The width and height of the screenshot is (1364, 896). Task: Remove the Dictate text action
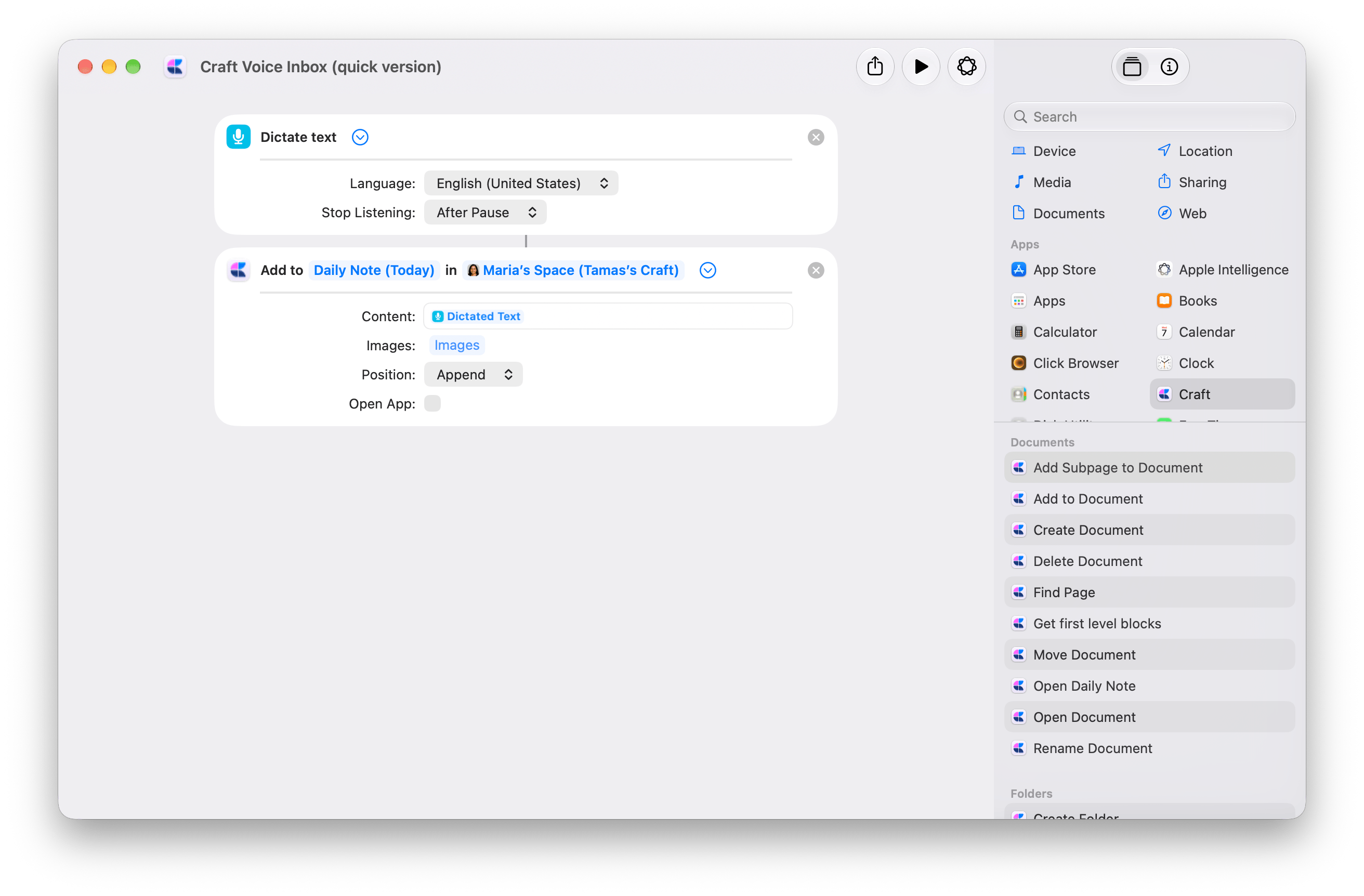click(x=816, y=138)
